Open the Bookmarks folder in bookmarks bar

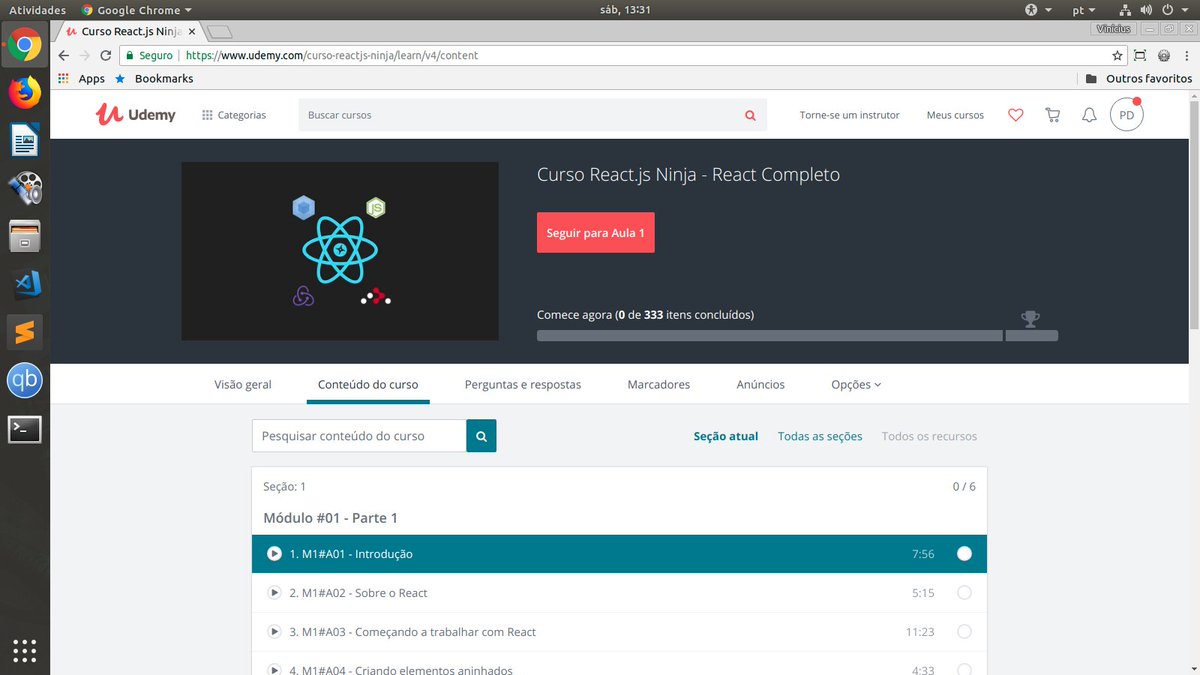tap(154, 78)
